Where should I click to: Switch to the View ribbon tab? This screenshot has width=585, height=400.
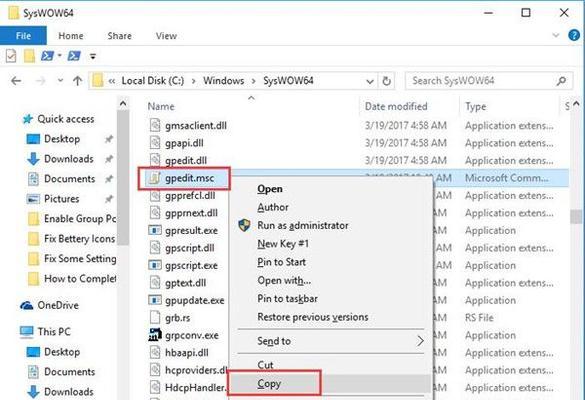(x=166, y=36)
